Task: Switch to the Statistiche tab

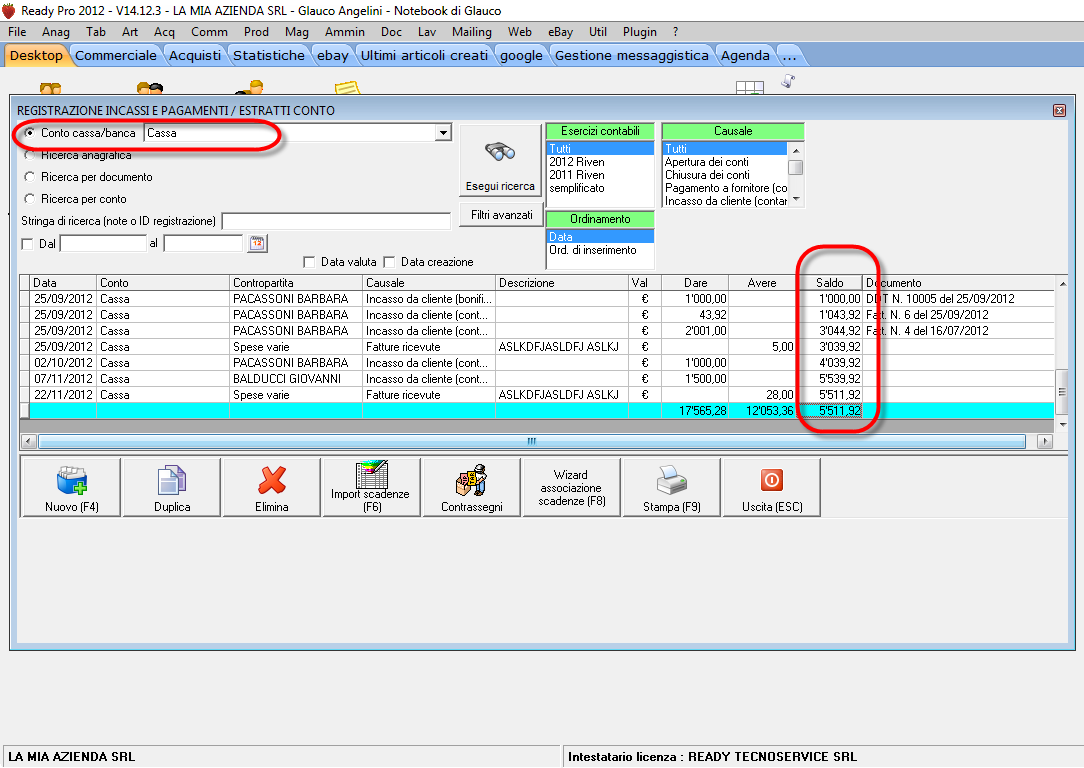Action: [269, 55]
